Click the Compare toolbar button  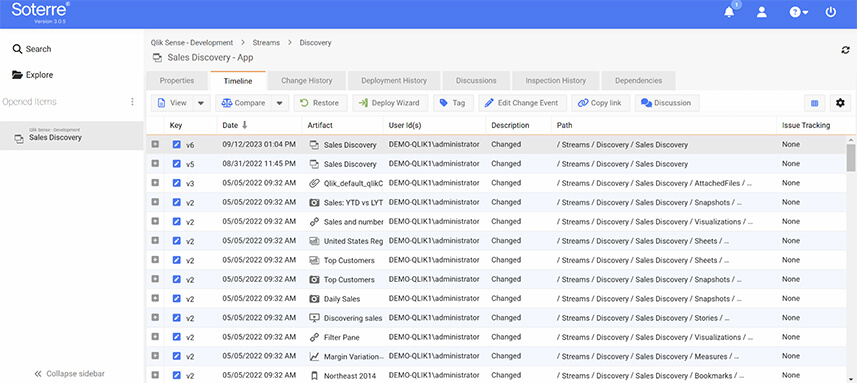[x=243, y=103]
